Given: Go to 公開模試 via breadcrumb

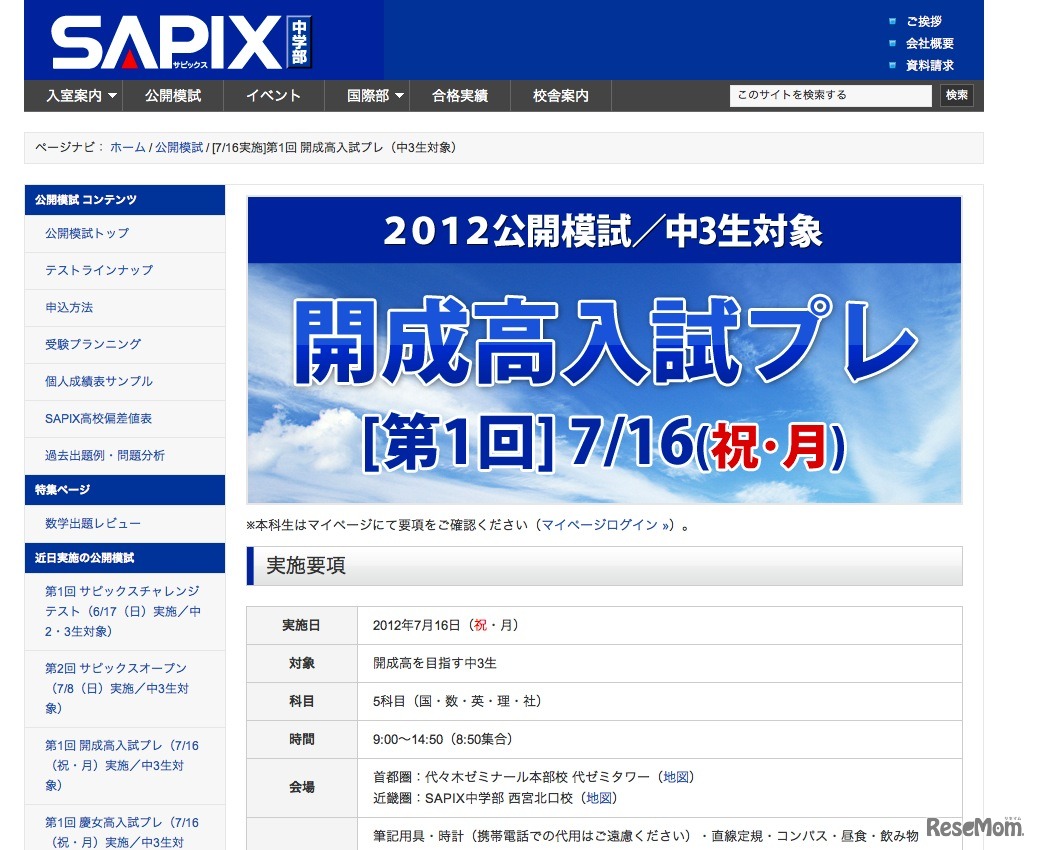Looking at the screenshot, I should [179, 148].
